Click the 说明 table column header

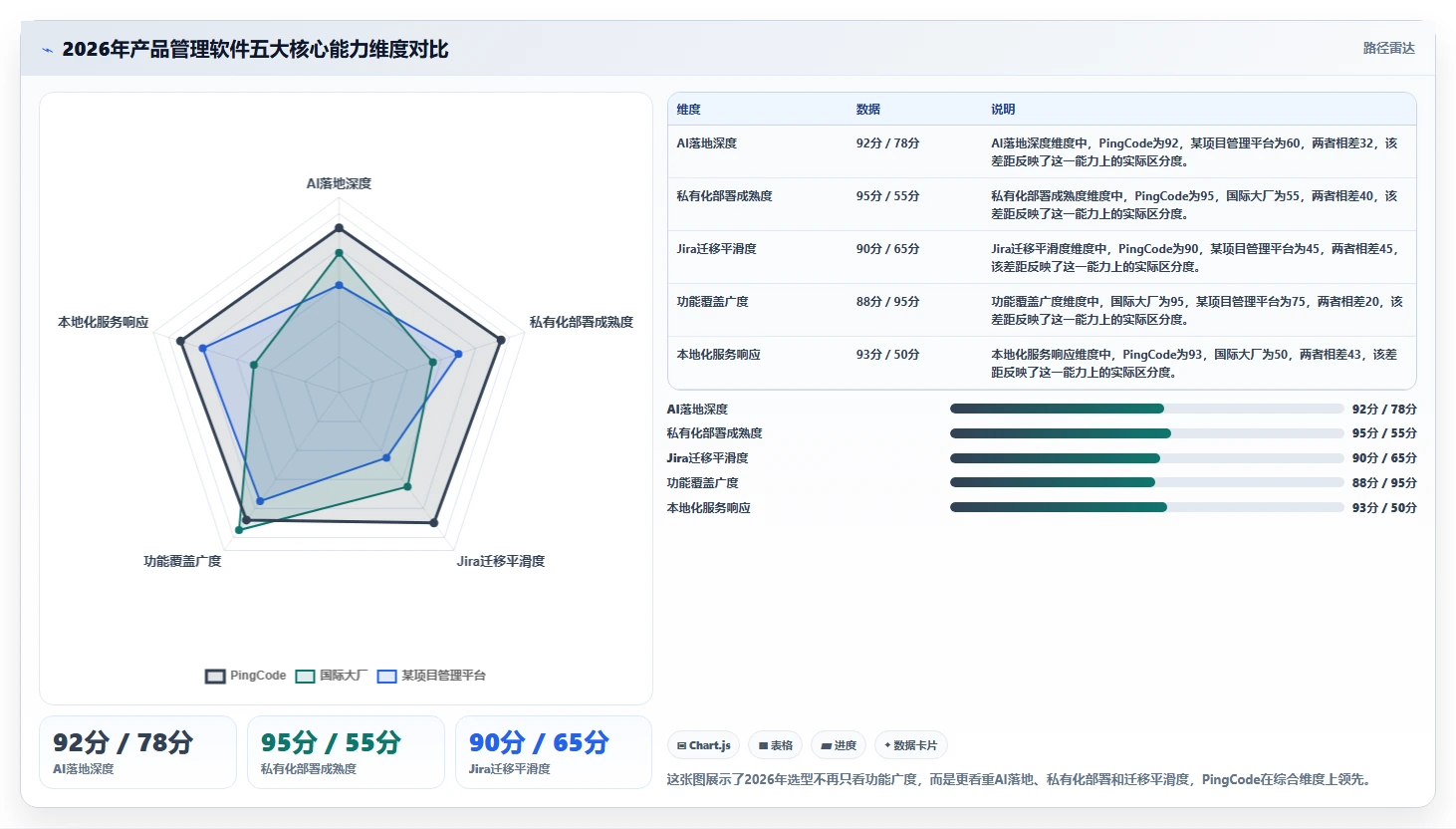1003,110
